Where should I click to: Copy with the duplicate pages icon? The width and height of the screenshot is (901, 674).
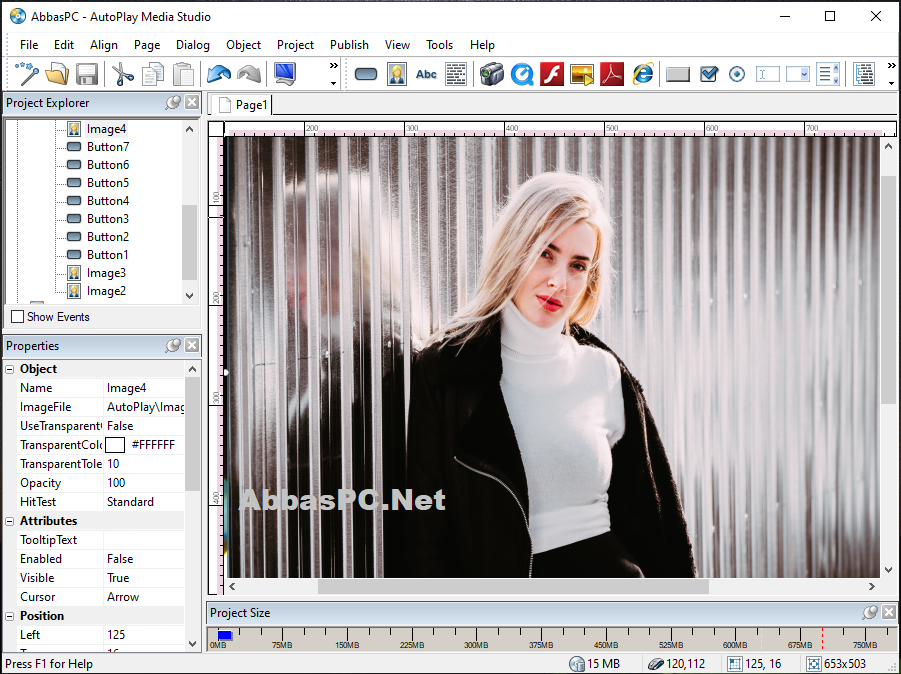click(153, 74)
